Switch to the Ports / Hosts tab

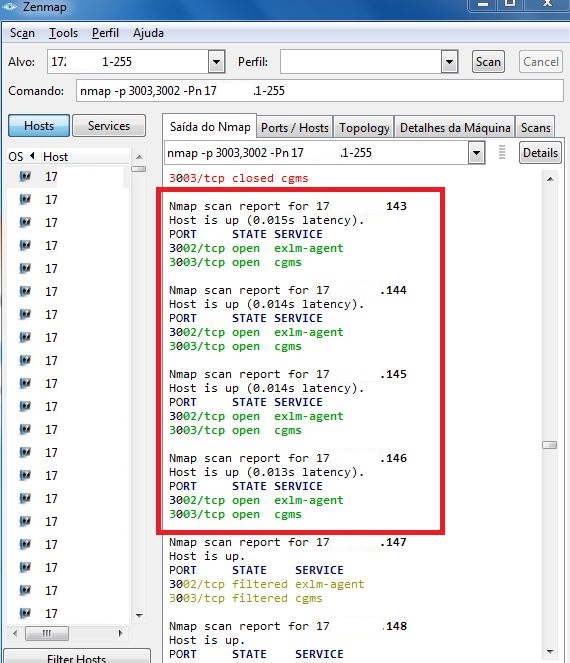coord(295,128)
